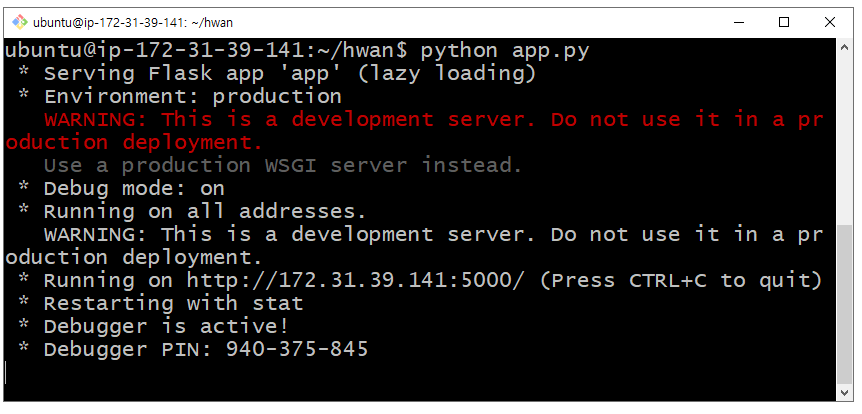The height and width of the screenshot is (414, 862).
Task: Click the 'Debugger is active!' line
Action: click(166, 327)
